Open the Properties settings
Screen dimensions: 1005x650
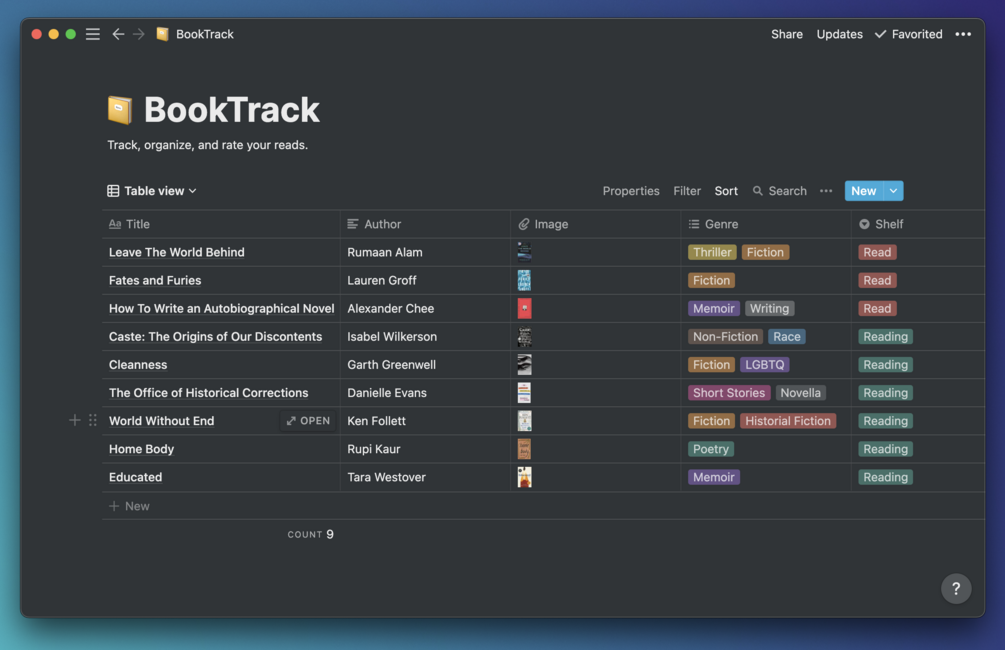(631, 191)
